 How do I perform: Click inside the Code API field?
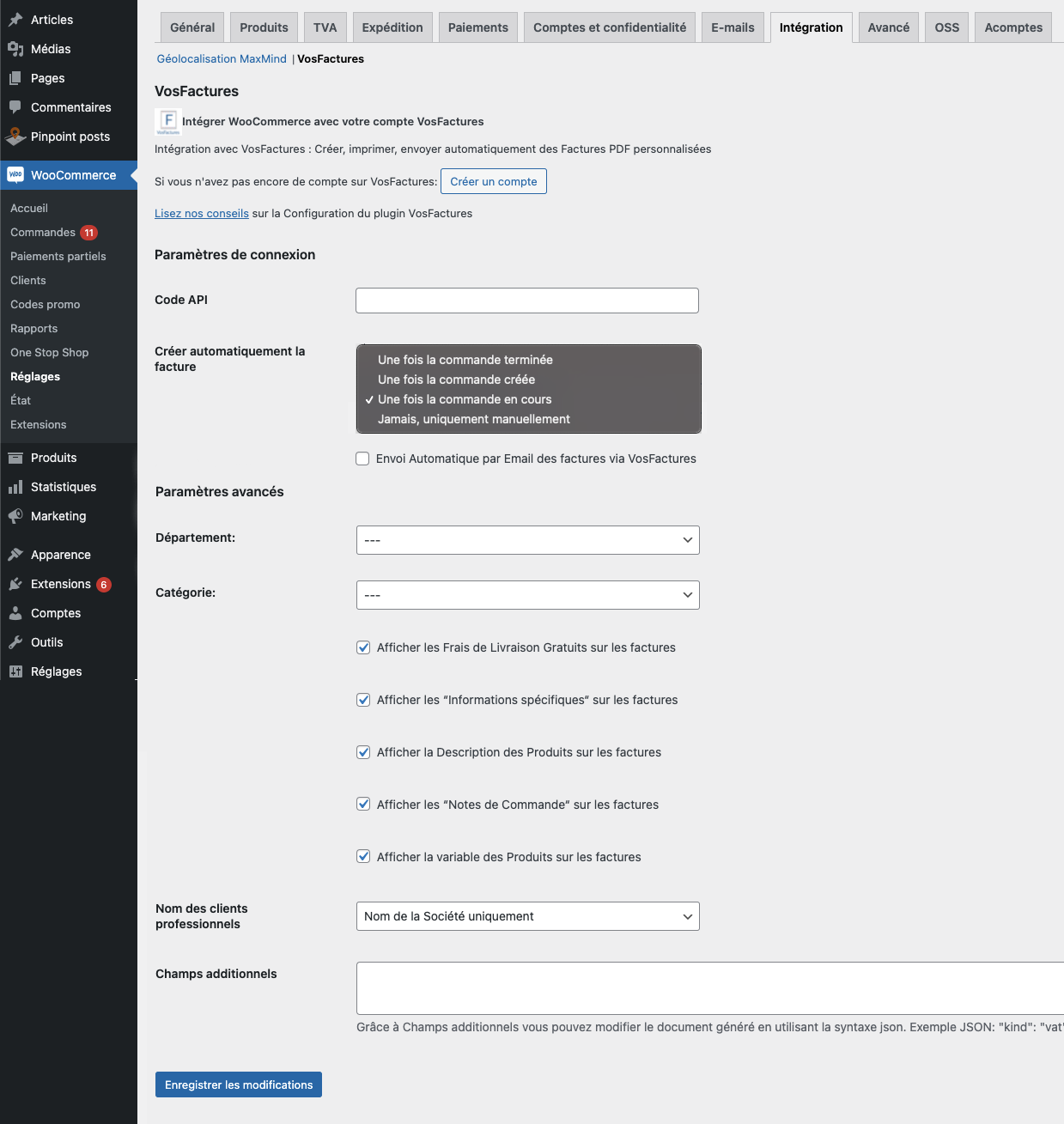(526, 301)
